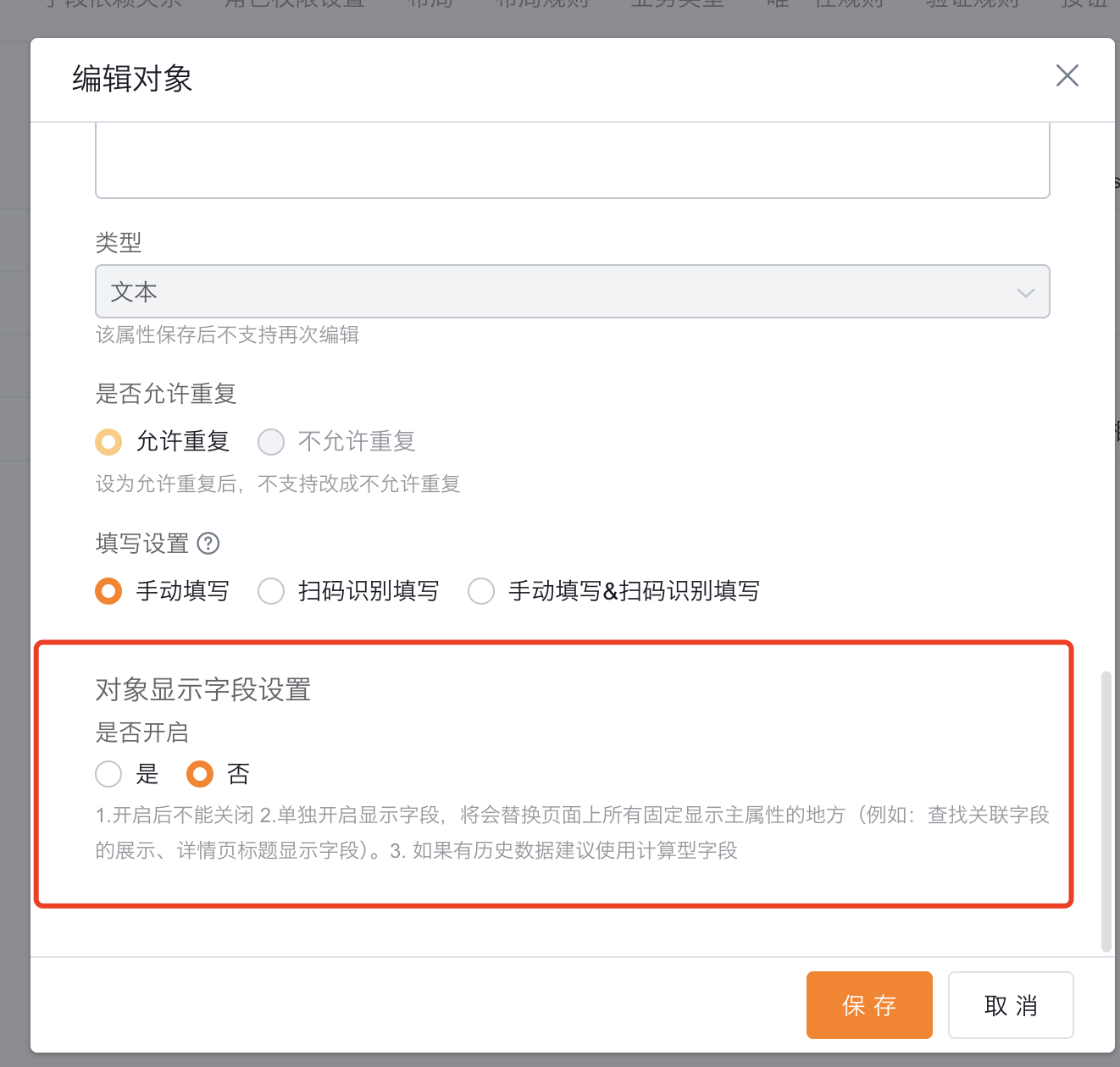Open the disabled 文本 type combo box
The width and height of the screenshot is (1120, 1067).
coord(572,291)
